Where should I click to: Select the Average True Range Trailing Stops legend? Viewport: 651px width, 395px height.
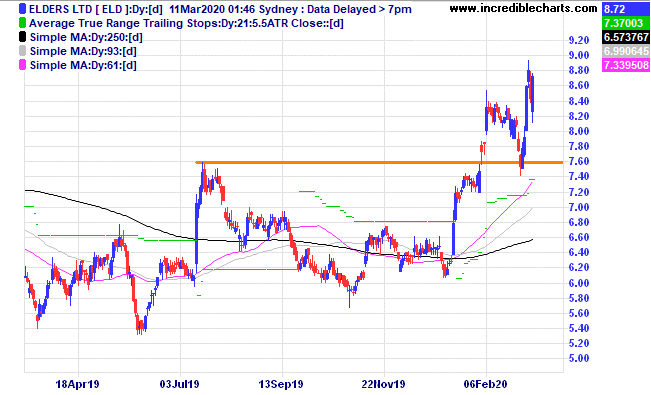tap(186, 23)
